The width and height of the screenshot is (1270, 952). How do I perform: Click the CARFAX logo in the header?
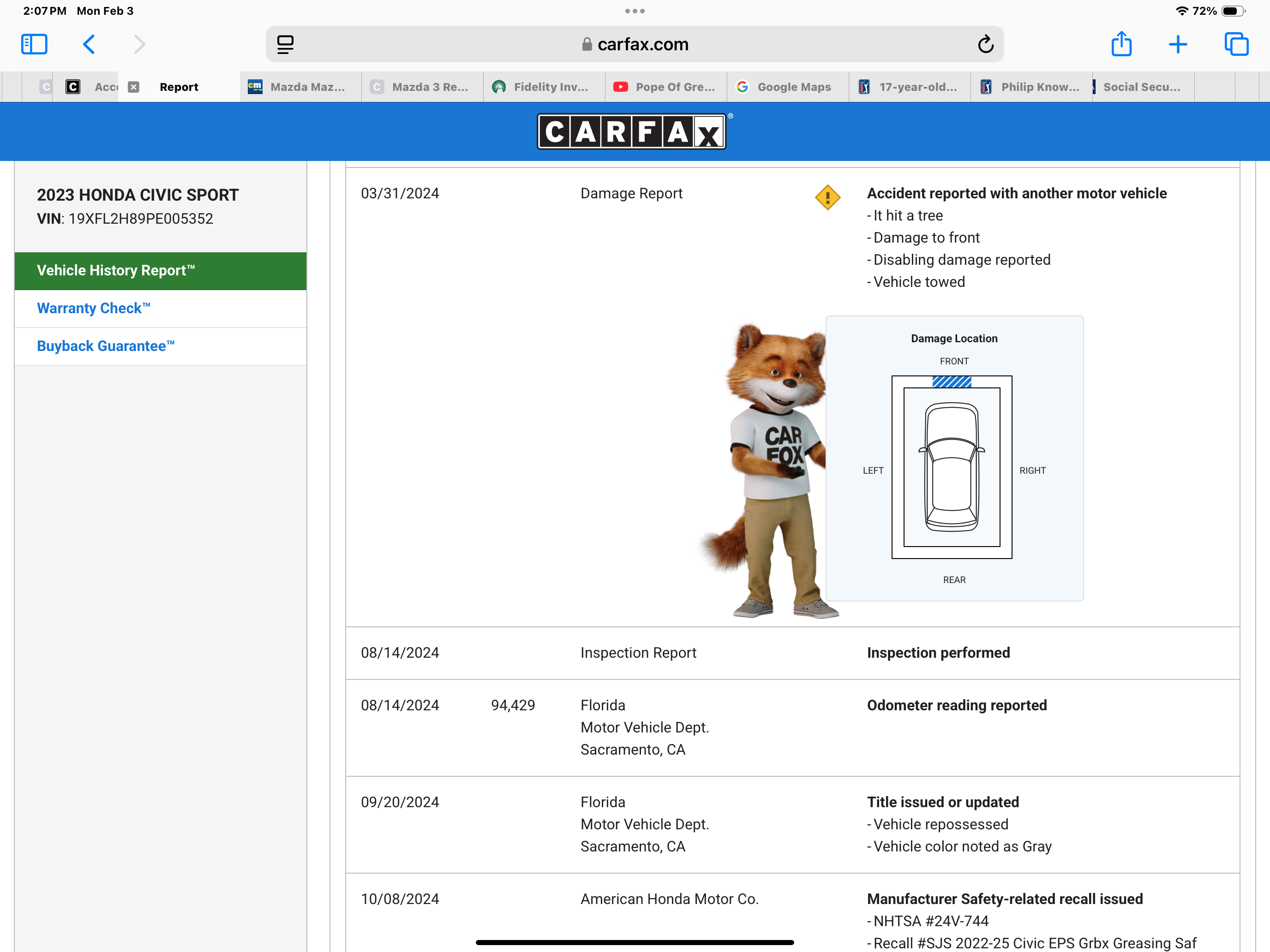tap(632, 131)
